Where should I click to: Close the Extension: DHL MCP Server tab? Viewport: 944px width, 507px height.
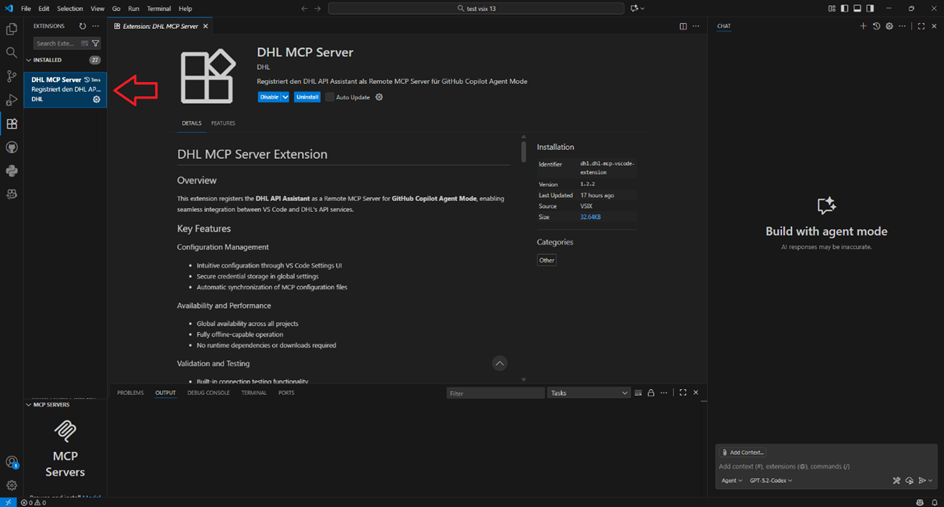coord(205,26)
